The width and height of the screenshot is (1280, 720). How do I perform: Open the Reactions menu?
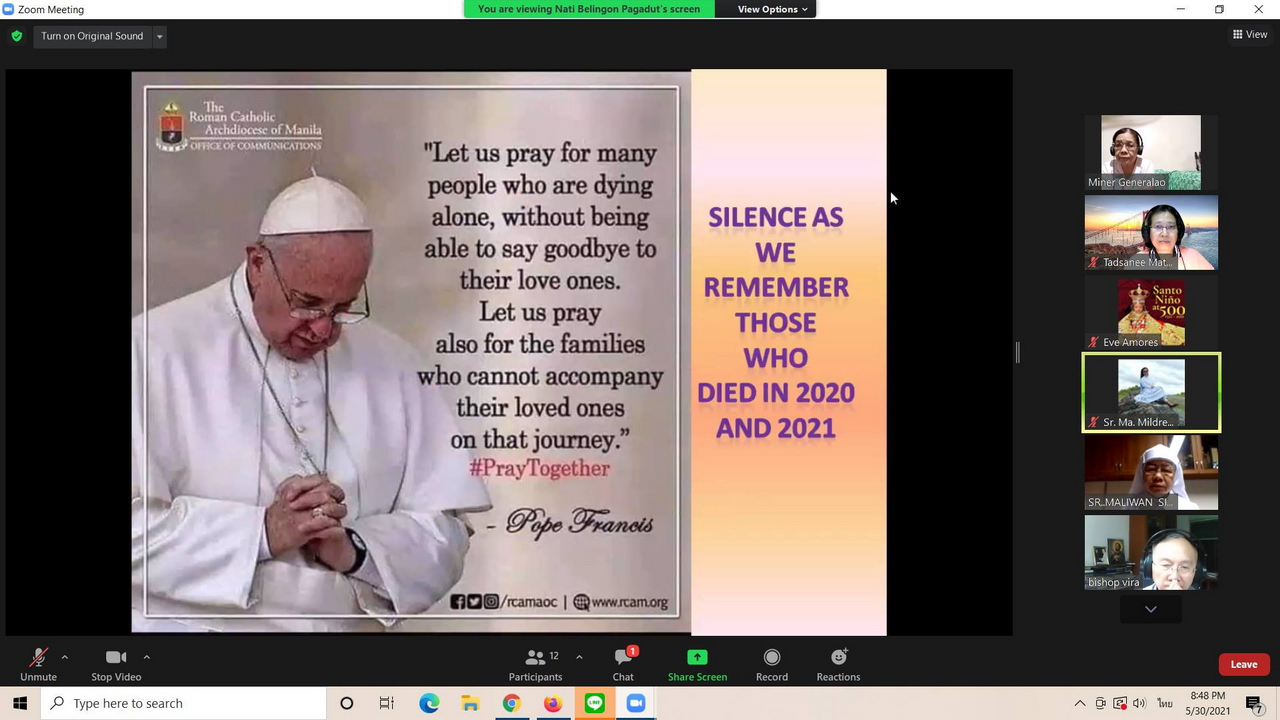(838, 658)
